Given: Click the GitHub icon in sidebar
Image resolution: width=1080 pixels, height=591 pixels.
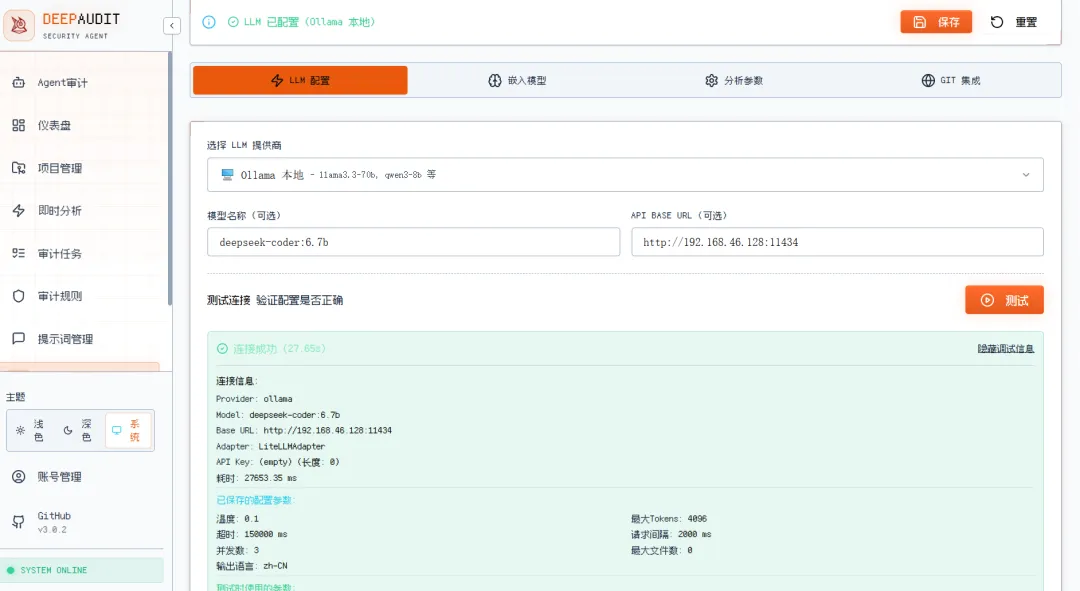Looking at the screenshot, I should (19, 522).
